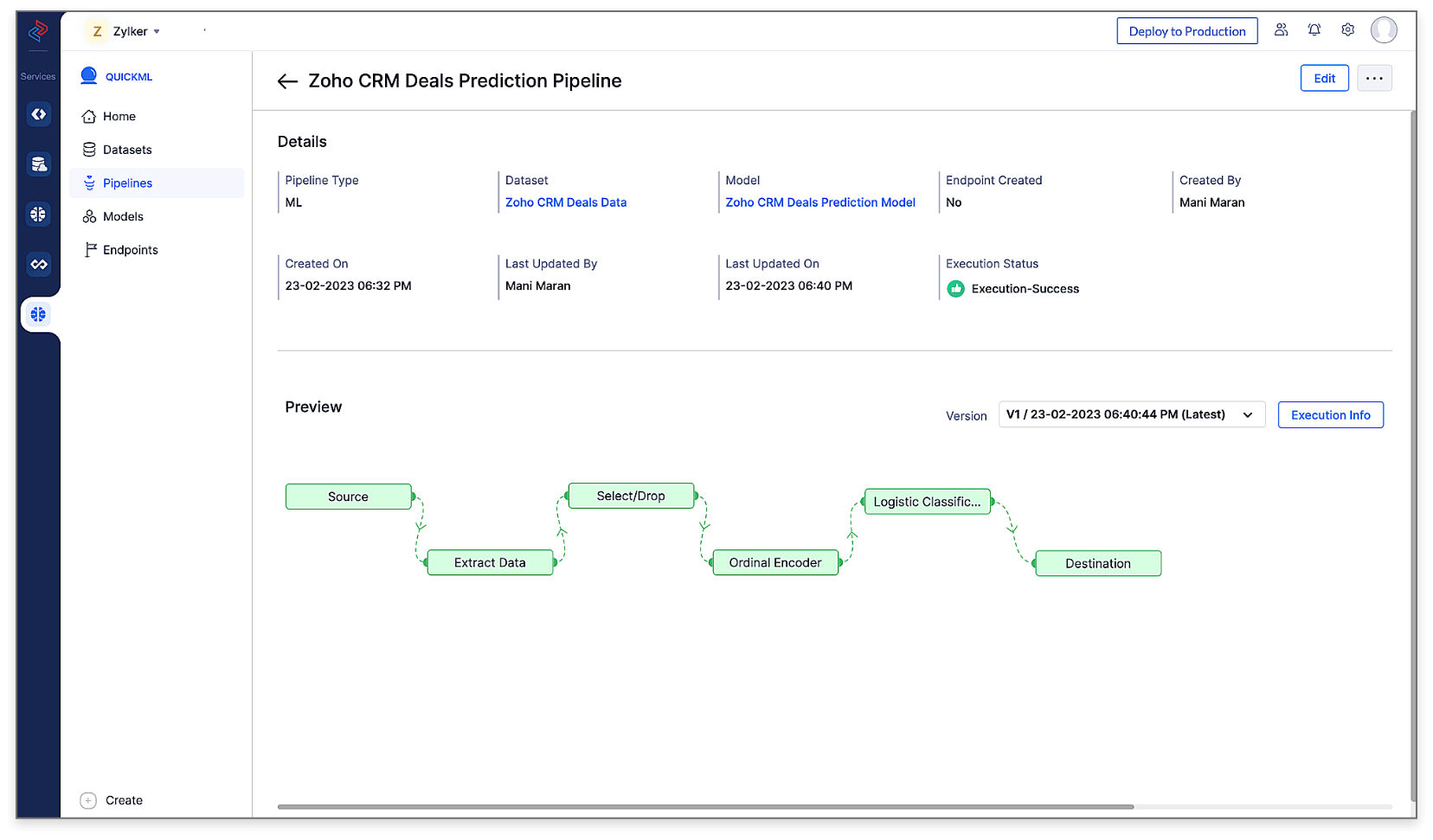Click the Preview section heading

point(313,407)
